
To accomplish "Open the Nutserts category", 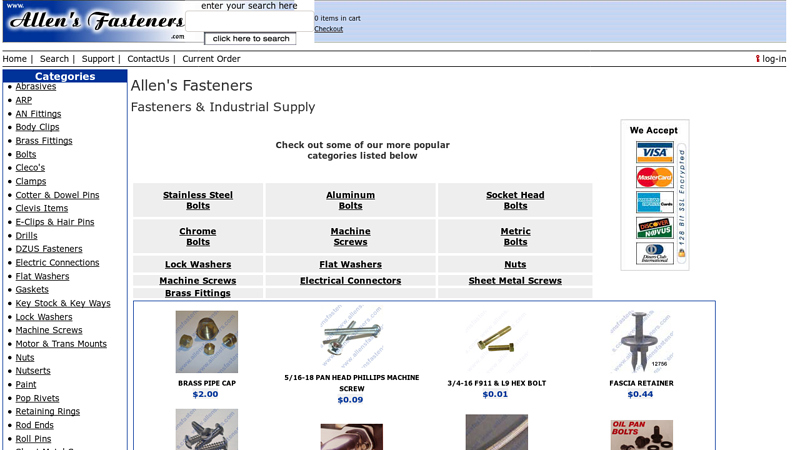I will pos(33,371).
